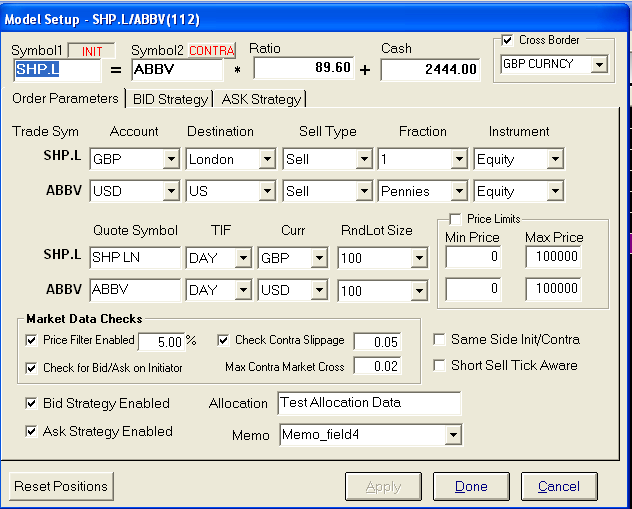
Task: Open SHP.L Account dropdown showing GBP
Action: coord(171,159)
